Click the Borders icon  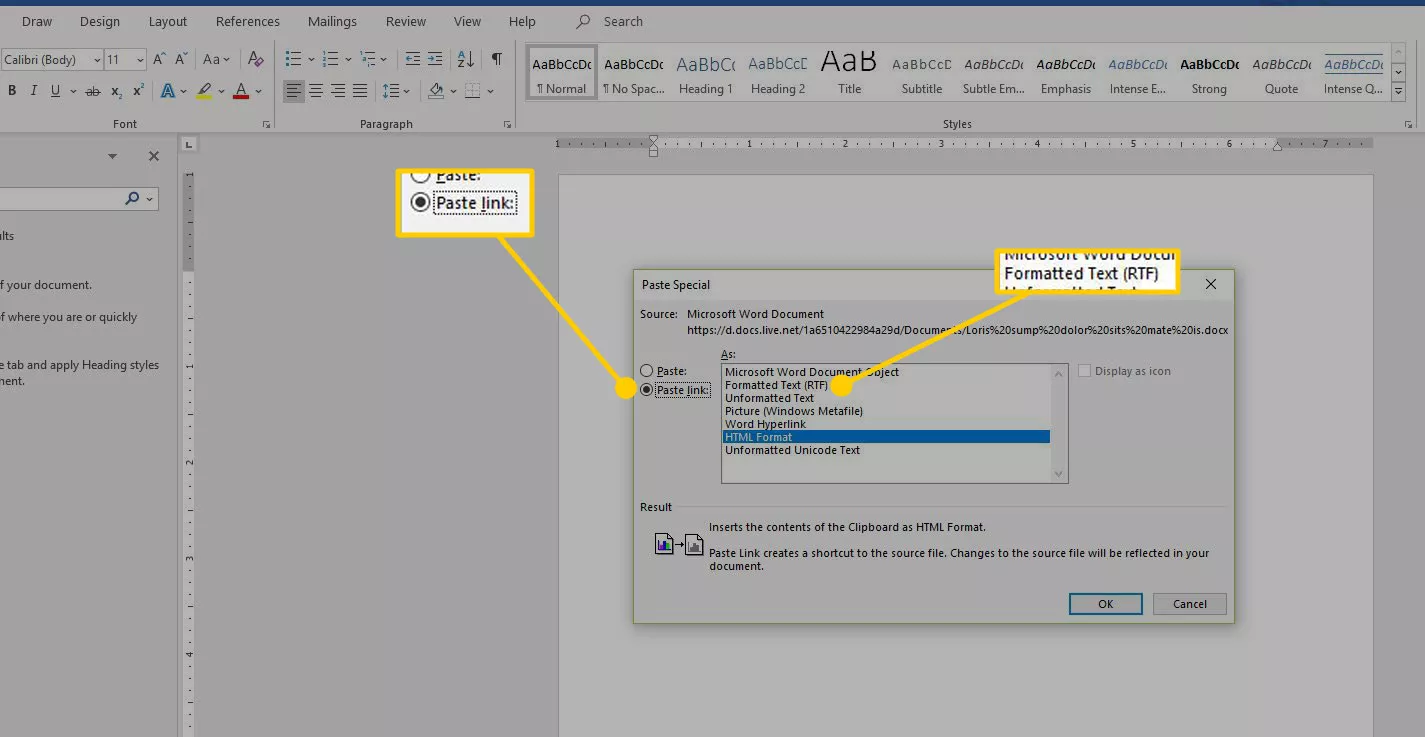pyautogui.click(x=473, y=91)
